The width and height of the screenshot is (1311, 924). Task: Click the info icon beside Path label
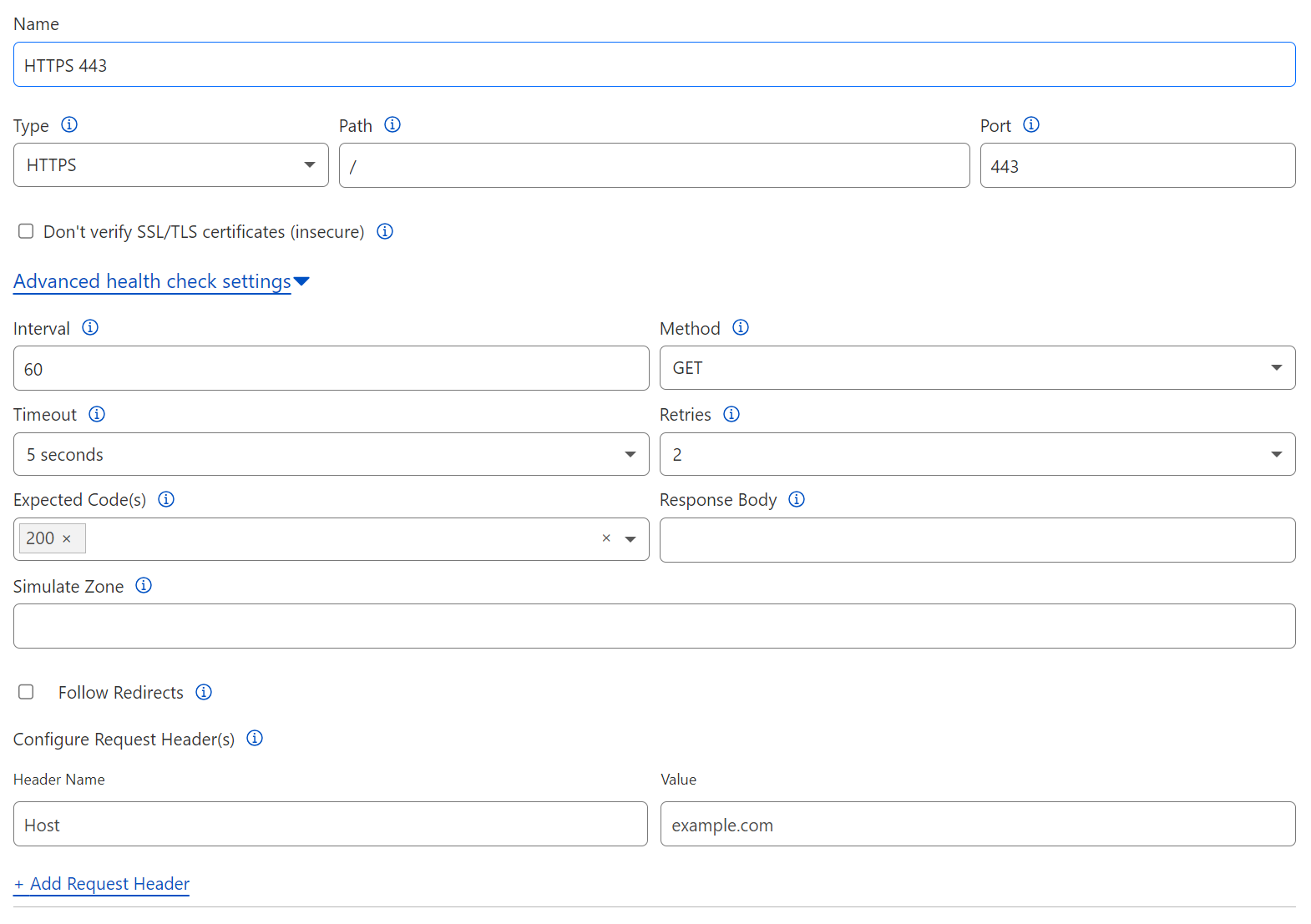(x=392, y=125)
